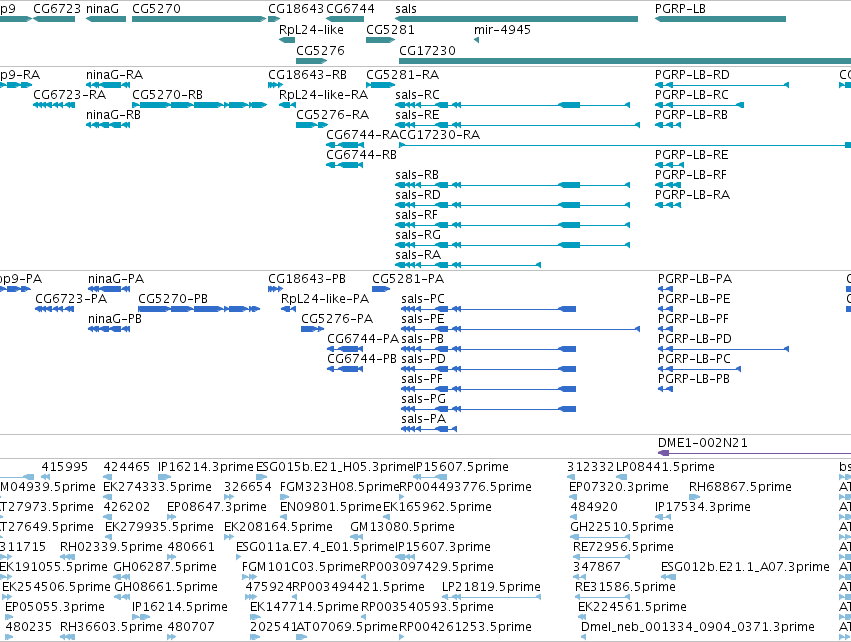This screenshot has width=851, height=642.
Task: Select the RH02339.5prime EST label
Action: [111, 547]
